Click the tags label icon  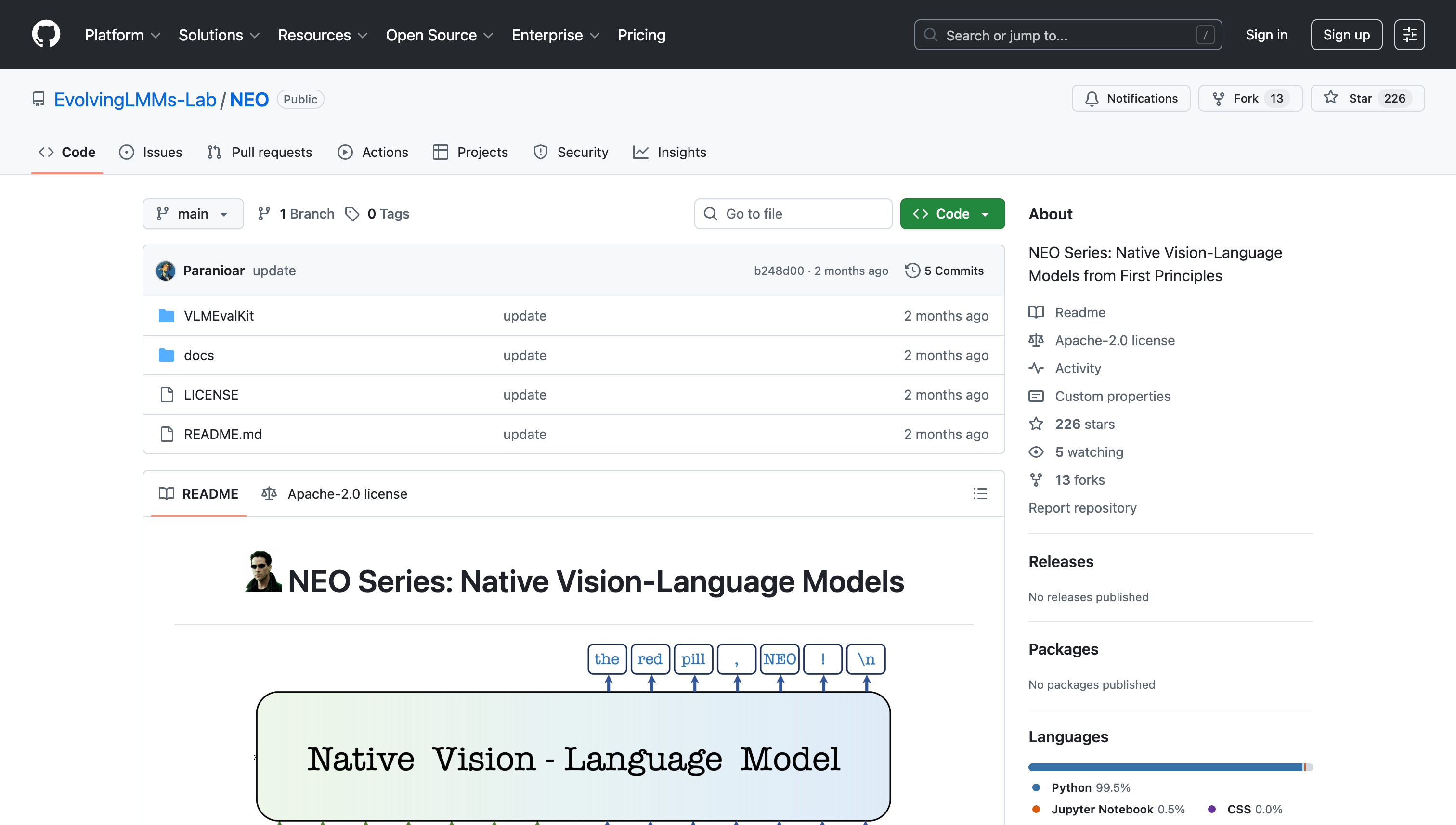(352, 214)
